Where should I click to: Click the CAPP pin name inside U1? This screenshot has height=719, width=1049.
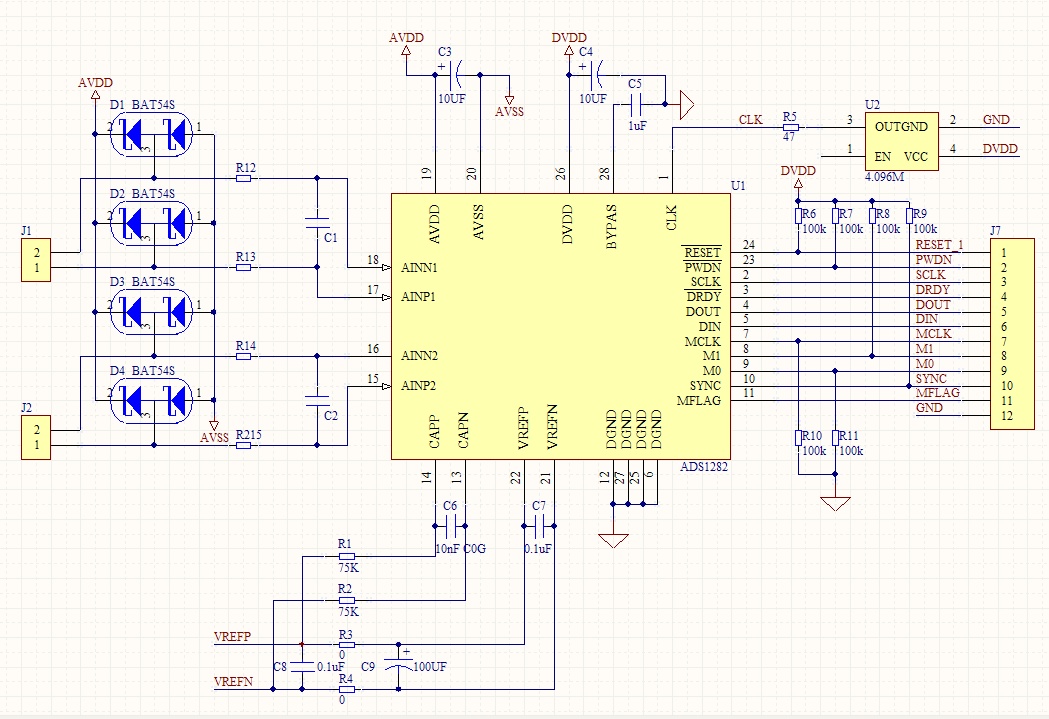point(434,432)
